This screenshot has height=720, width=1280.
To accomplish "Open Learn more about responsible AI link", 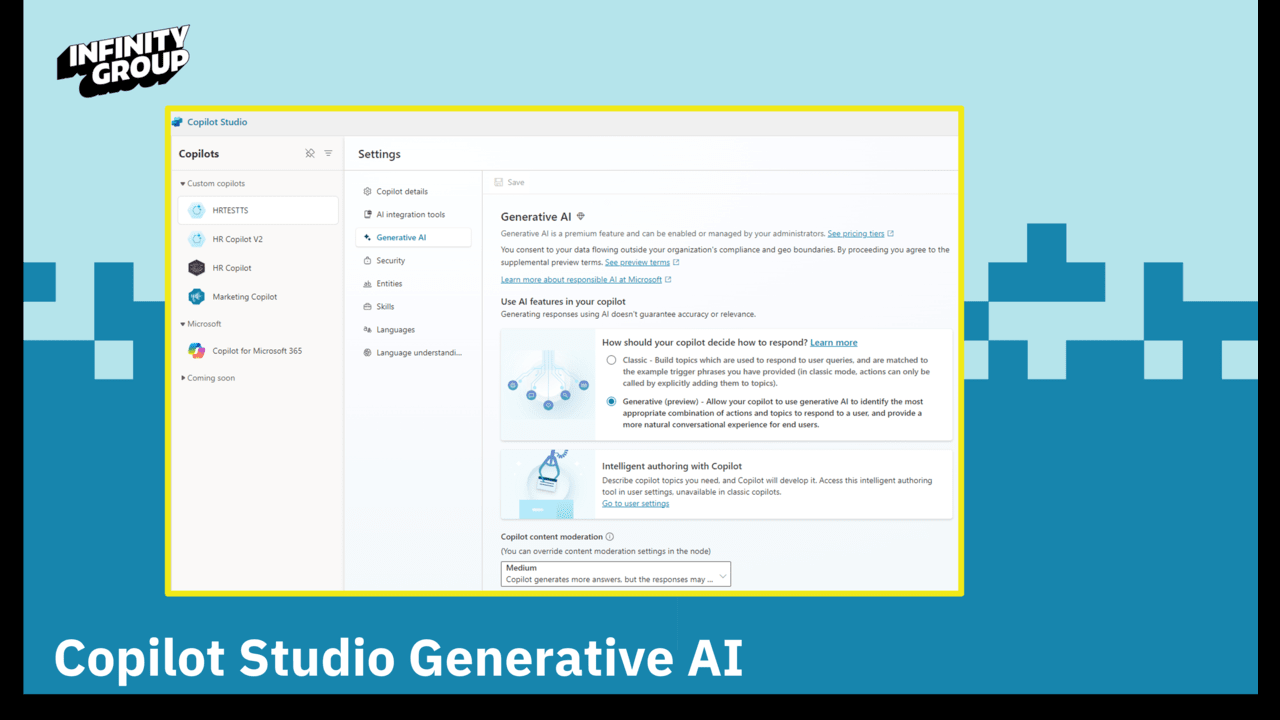I will [581, 280].
